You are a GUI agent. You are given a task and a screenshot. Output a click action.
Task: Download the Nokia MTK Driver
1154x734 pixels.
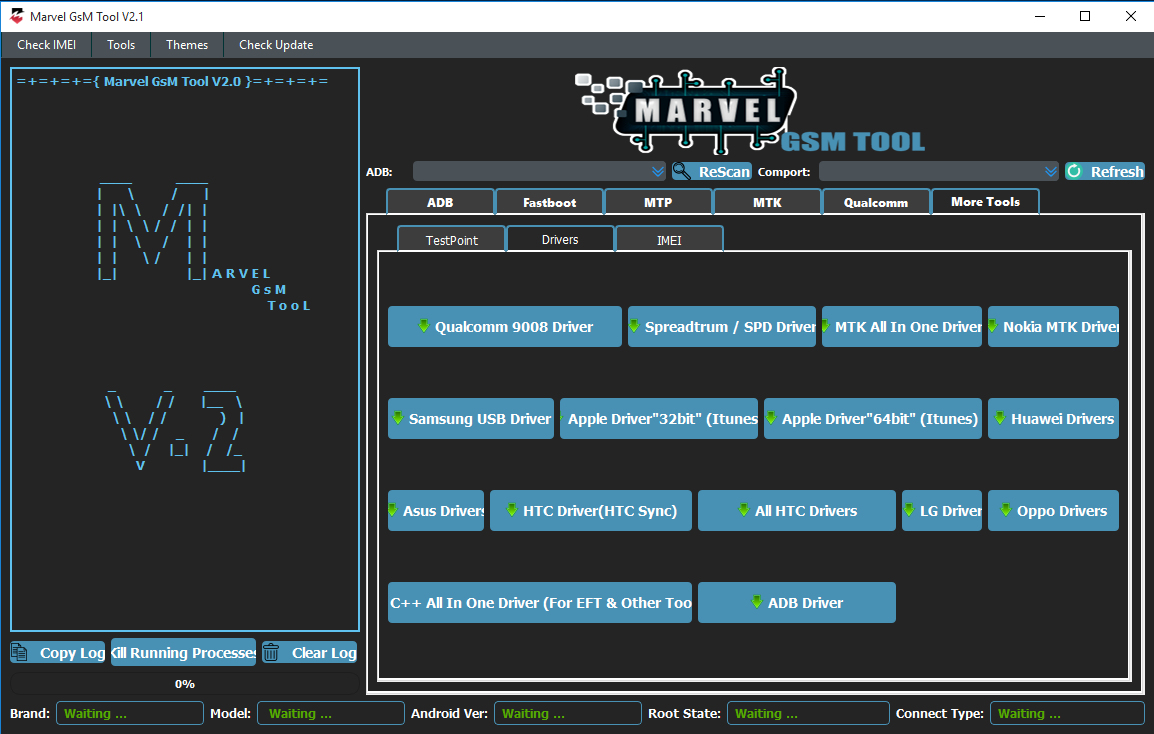[x=1053, y=327]
